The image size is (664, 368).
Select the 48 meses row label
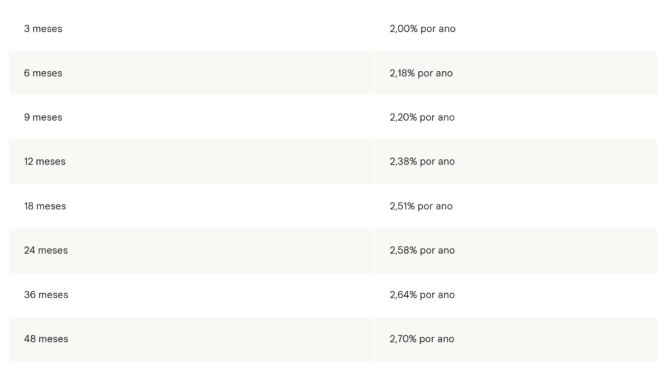[46, 339]
